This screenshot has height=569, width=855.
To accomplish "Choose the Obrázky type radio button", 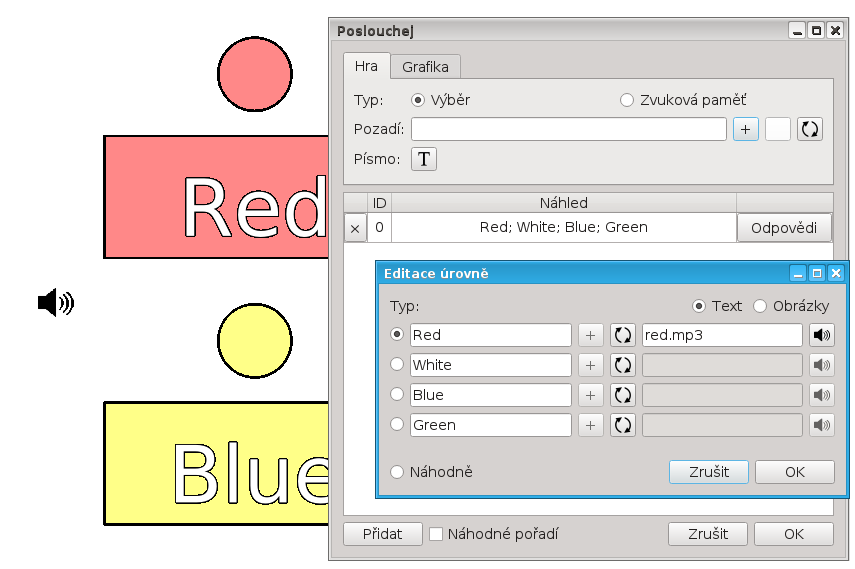I will point(760,306).
